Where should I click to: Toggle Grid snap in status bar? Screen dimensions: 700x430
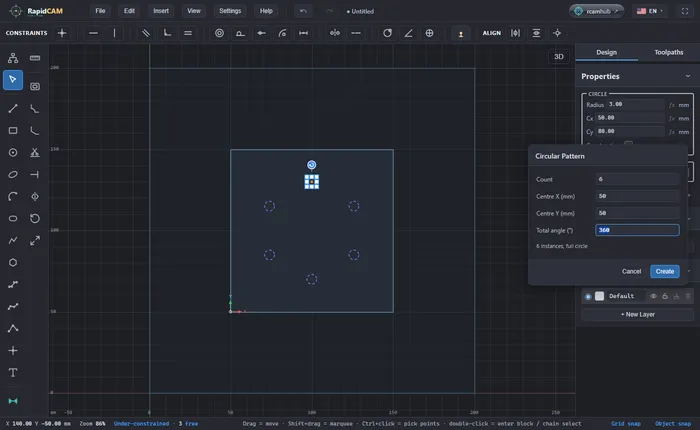[x=626, y=424]
